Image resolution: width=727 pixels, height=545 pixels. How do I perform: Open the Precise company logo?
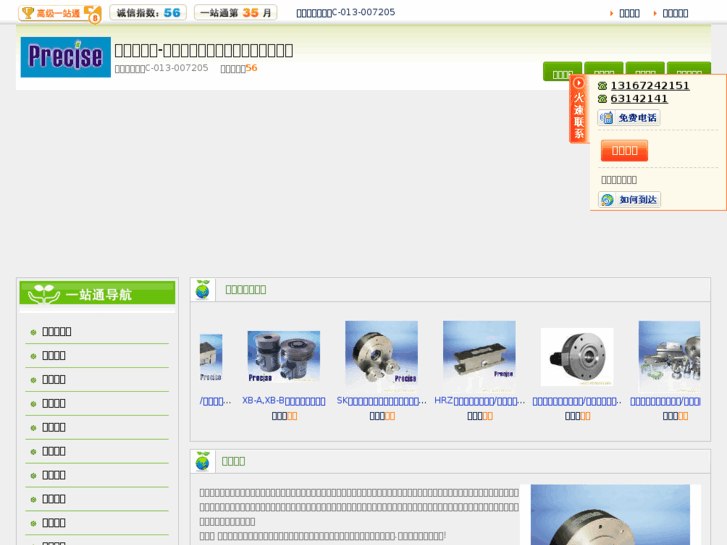click(65, 57)
